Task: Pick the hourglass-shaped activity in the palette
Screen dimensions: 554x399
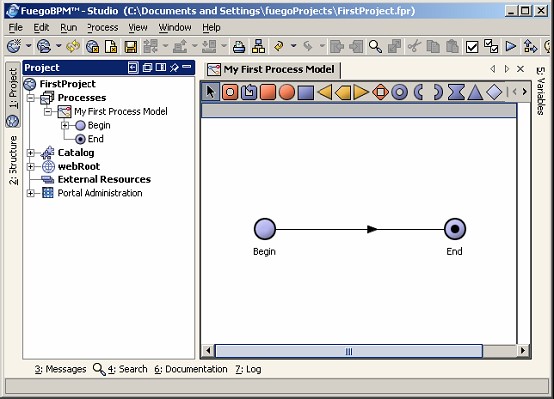Action: (456, 92)
